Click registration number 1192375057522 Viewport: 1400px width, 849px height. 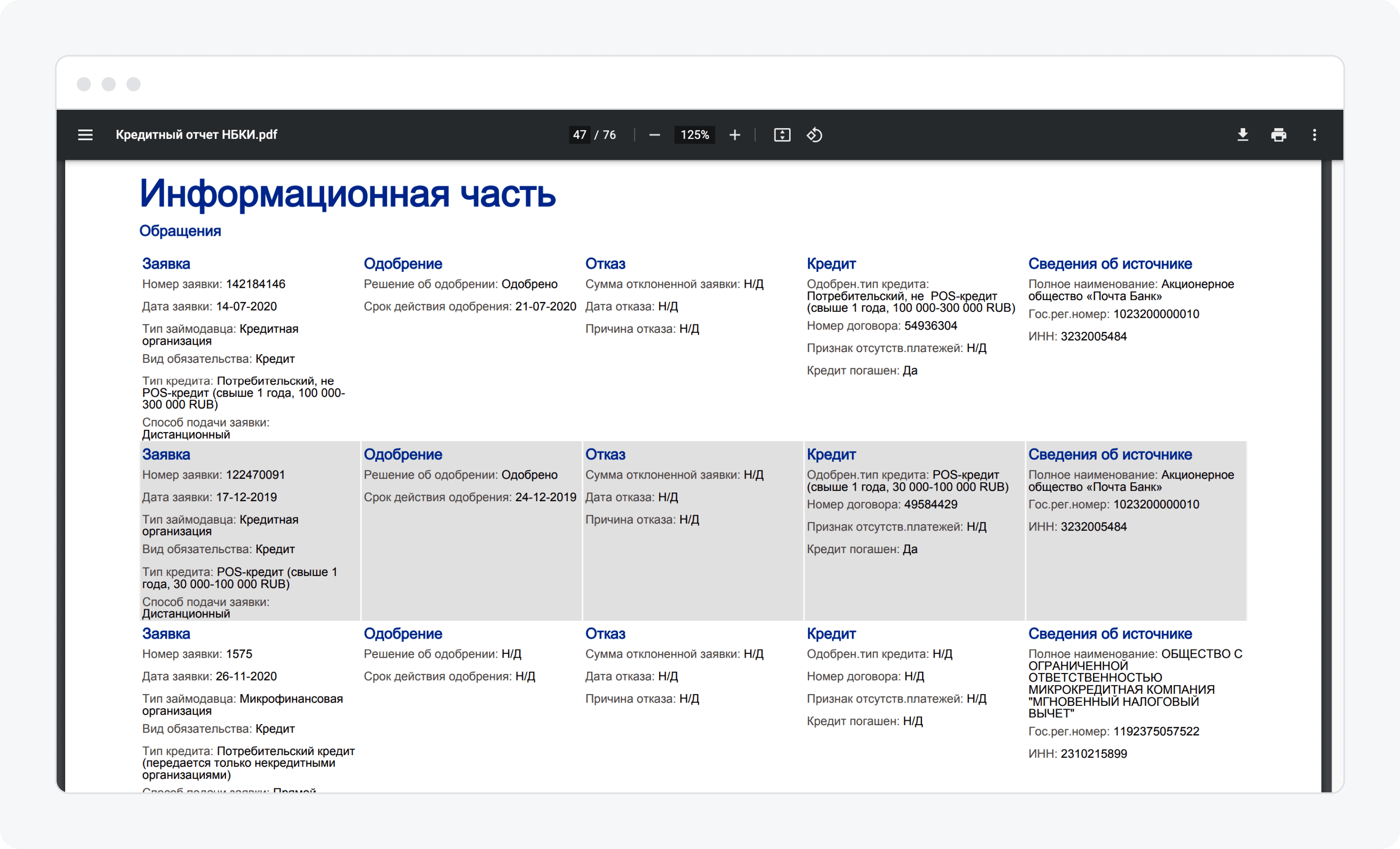(1156, 732)
